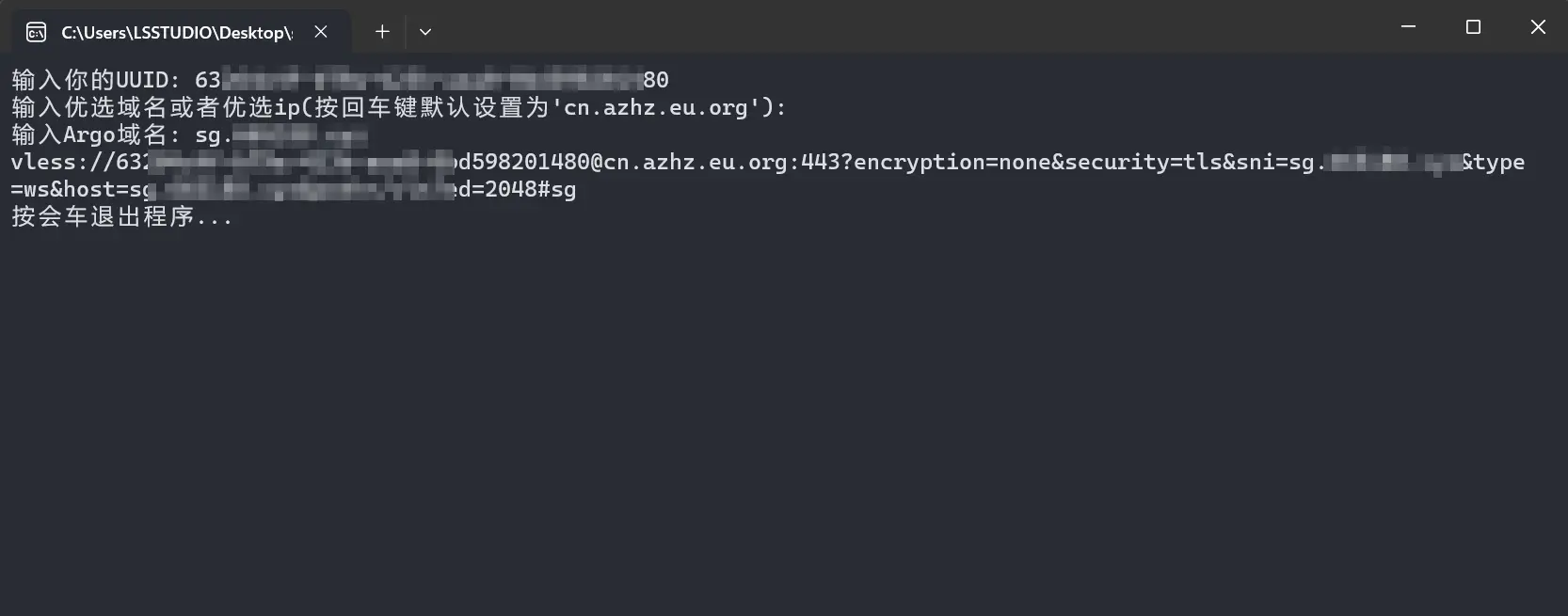Click the '按会车退出程序...' exit prompt line
Viewport: 1568px width, 616px height.
pyautogui.click(x=121, y=216)
